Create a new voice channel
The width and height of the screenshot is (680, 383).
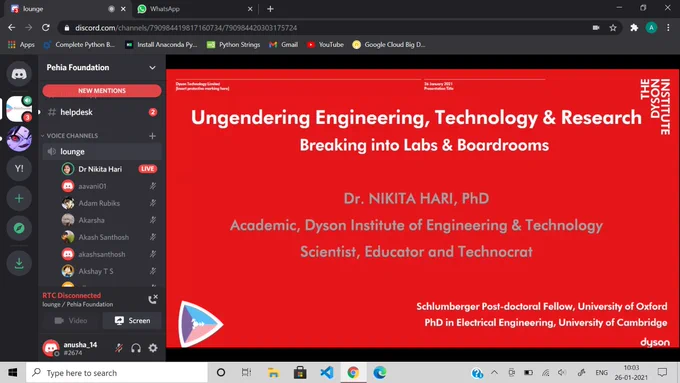(x=152, y=136)
